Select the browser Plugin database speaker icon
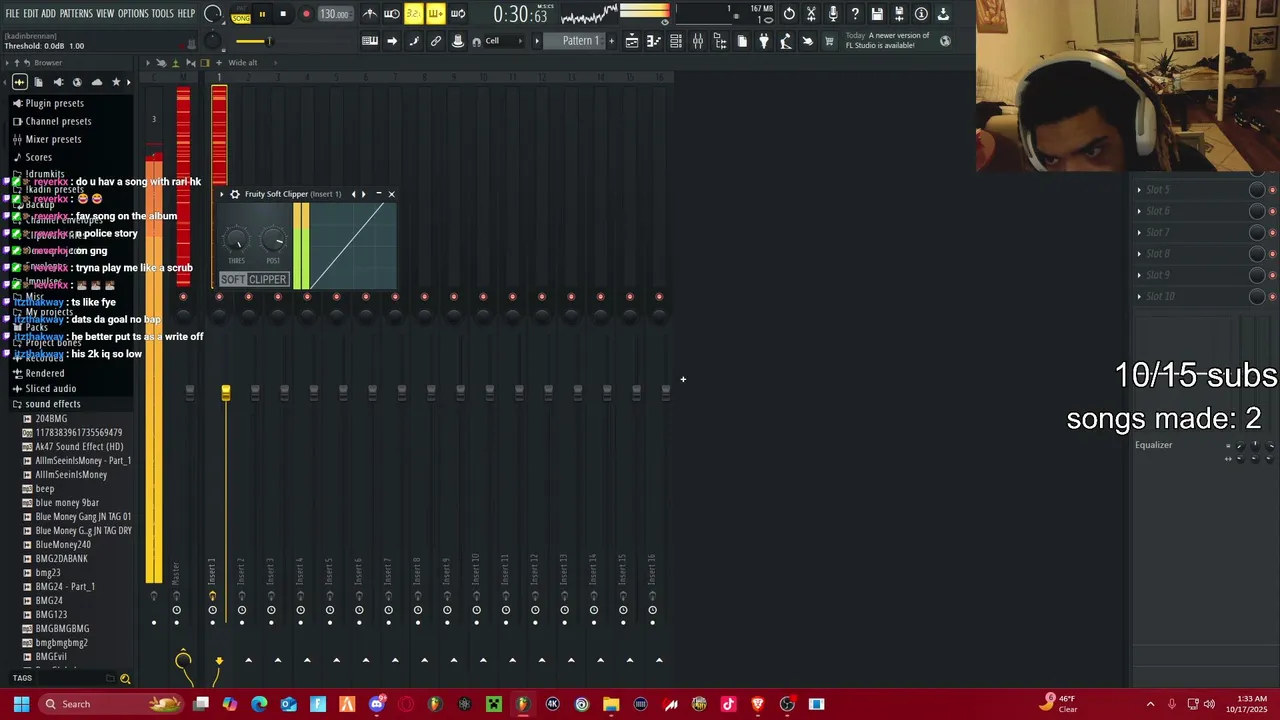 click(58, 82)
